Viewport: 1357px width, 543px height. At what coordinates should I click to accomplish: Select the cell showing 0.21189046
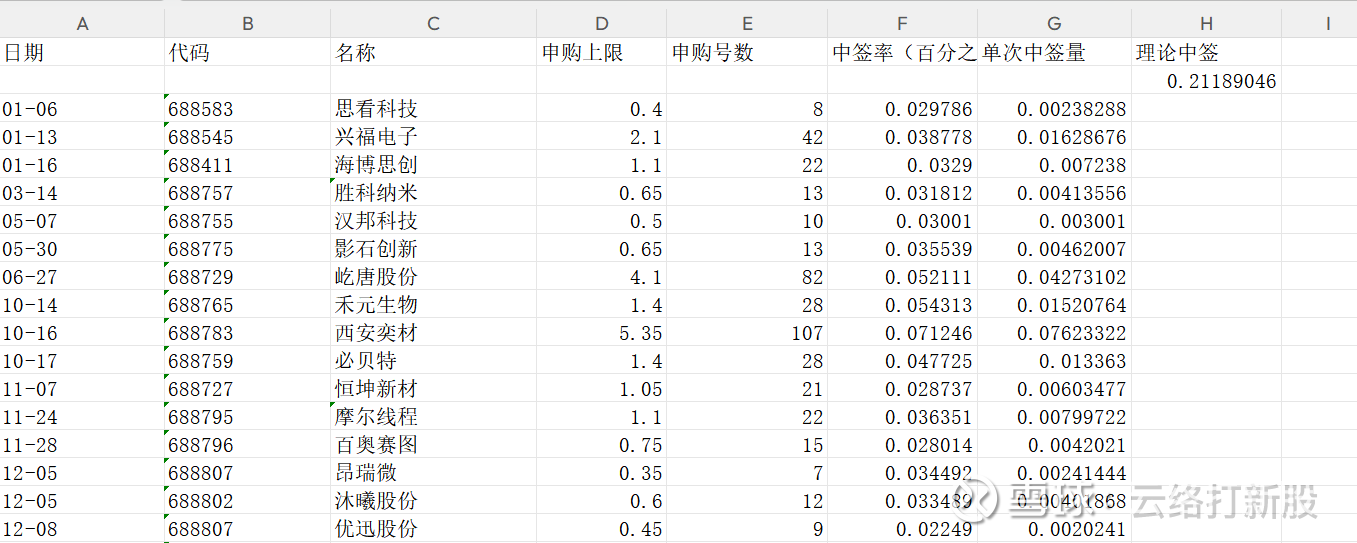[1221, 82]
